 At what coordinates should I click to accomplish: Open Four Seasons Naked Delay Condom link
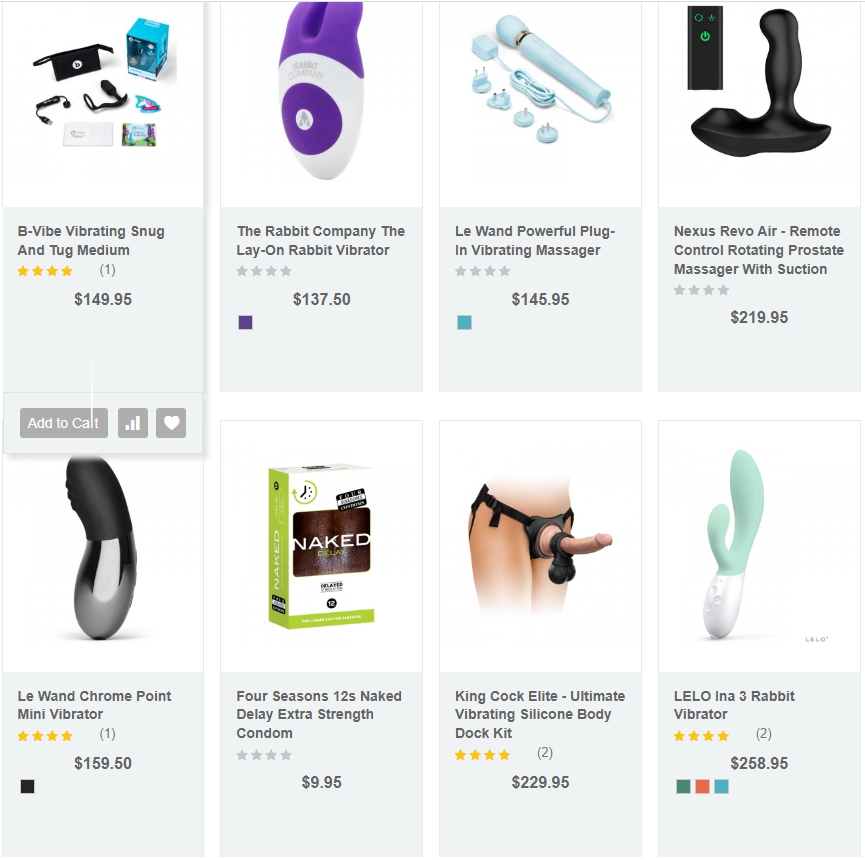(x=319, y=714)
